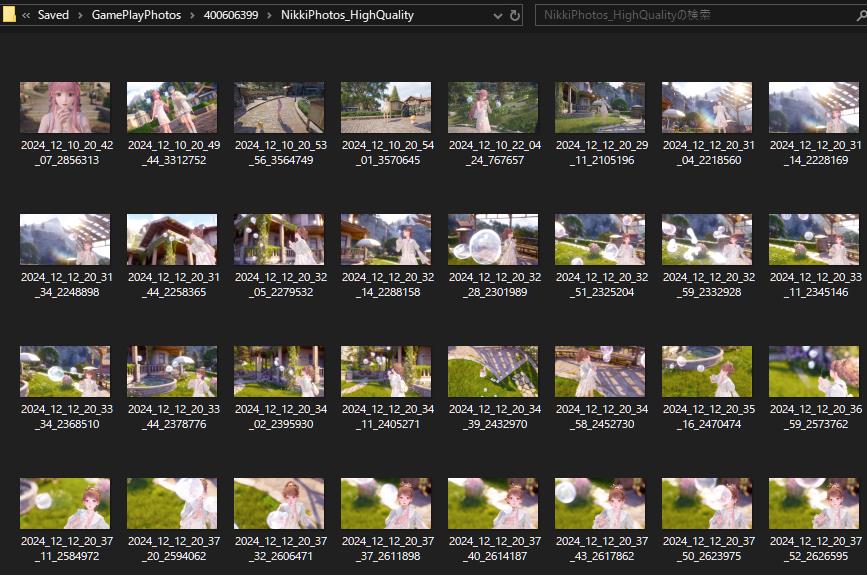Select thumbnail 2024_12_12_20_31_44_2258365

click(x=172, y=239)
